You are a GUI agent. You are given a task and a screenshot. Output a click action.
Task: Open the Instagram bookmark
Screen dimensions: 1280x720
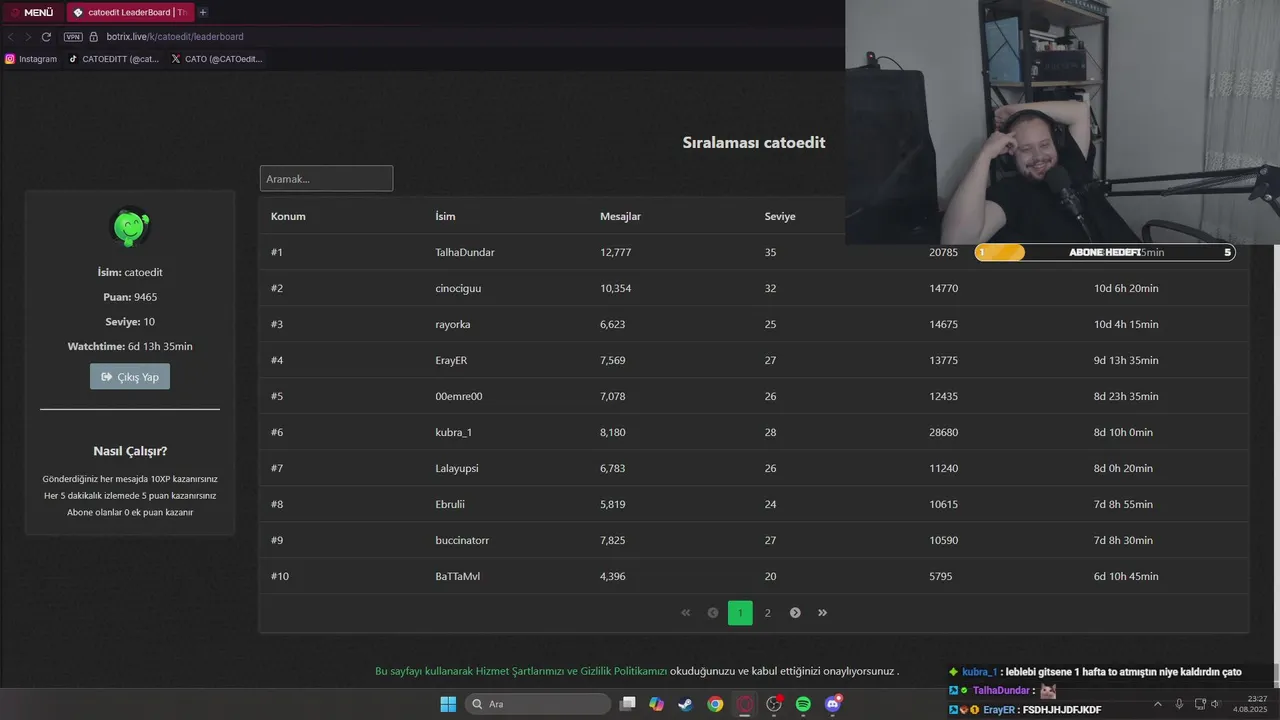[x=31, y=59]
